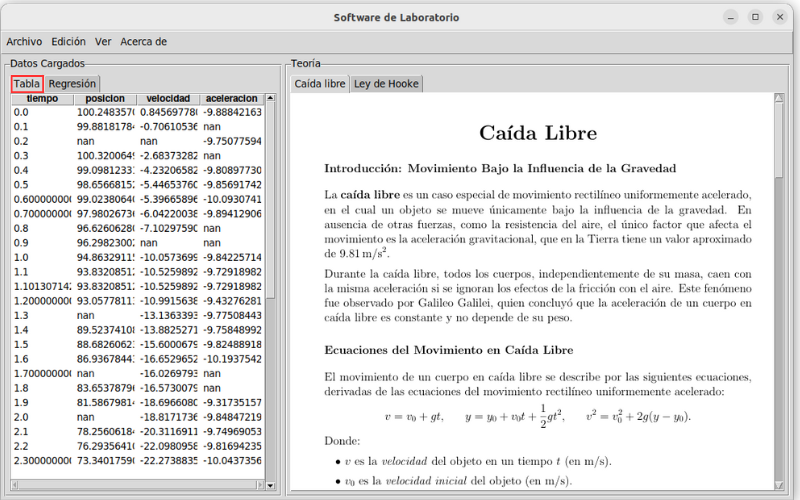Click the theory panel scroll down arrow
The width and height of the screenshot is (800, 500).
(x=779, y=485)
